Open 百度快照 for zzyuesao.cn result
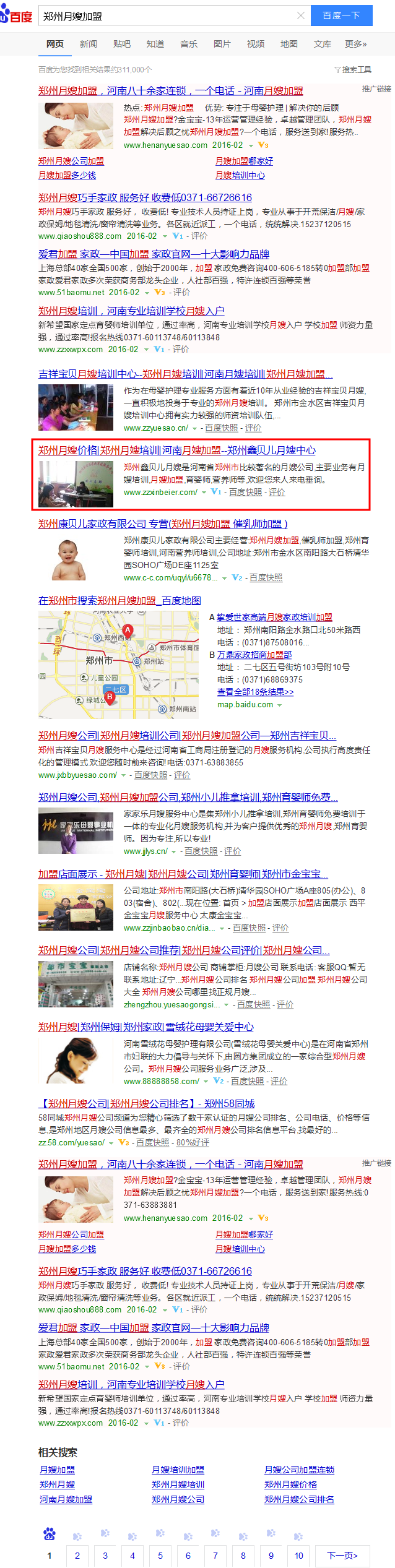This screenshot has width=395, height=1568. [x=222, y=428]
